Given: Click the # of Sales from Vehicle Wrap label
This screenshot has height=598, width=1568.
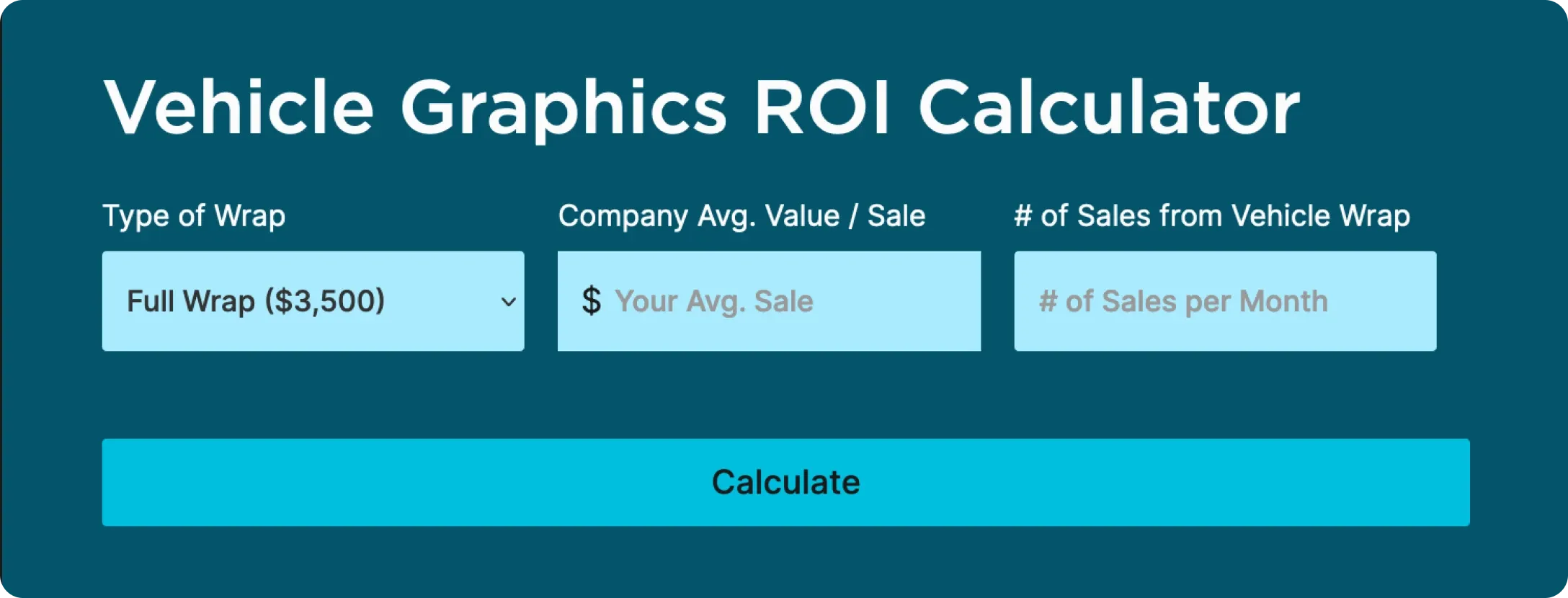Looking at the screenshot, I should click(1212, 215).
